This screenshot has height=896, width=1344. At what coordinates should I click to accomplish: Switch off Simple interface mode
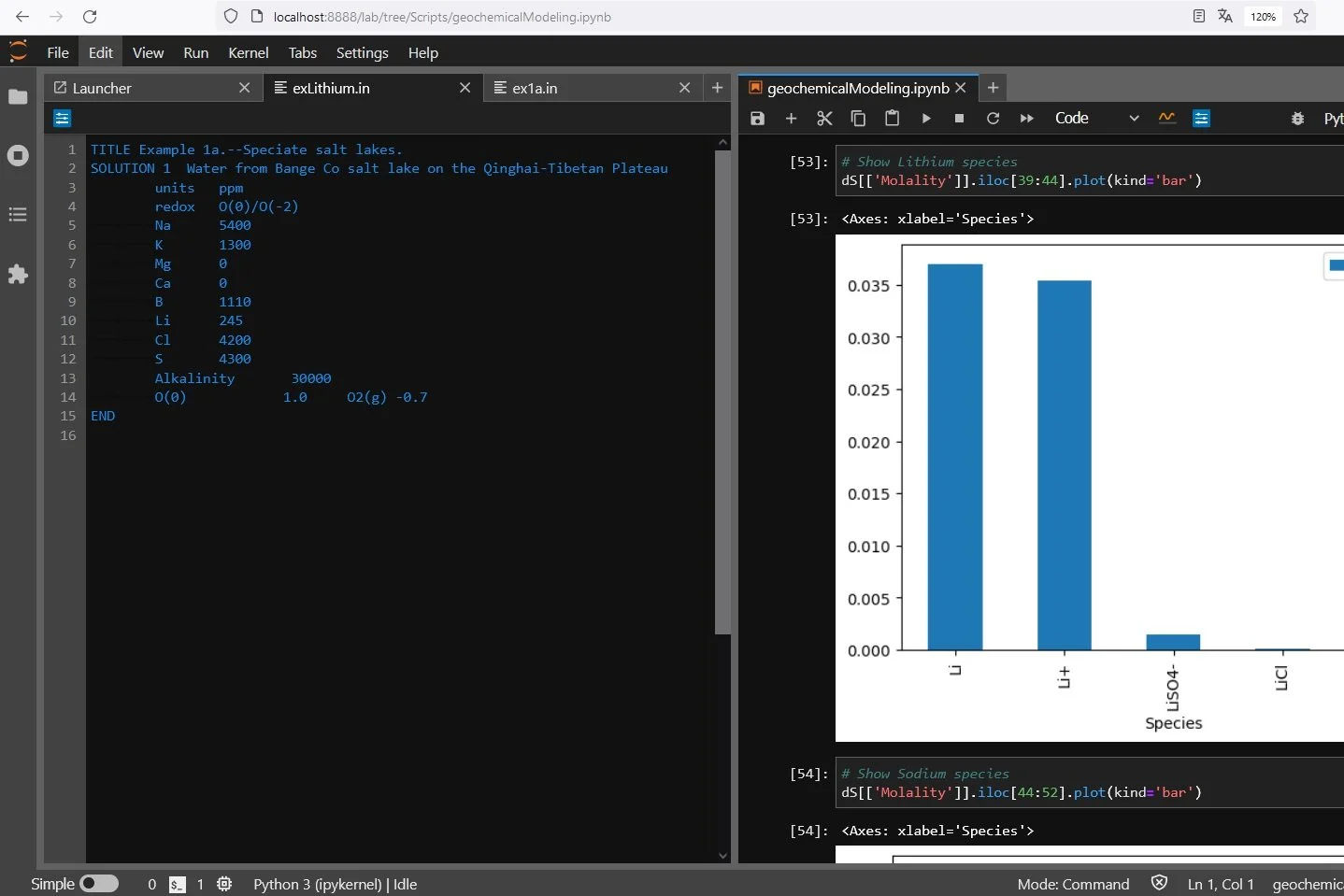[100, 884]
